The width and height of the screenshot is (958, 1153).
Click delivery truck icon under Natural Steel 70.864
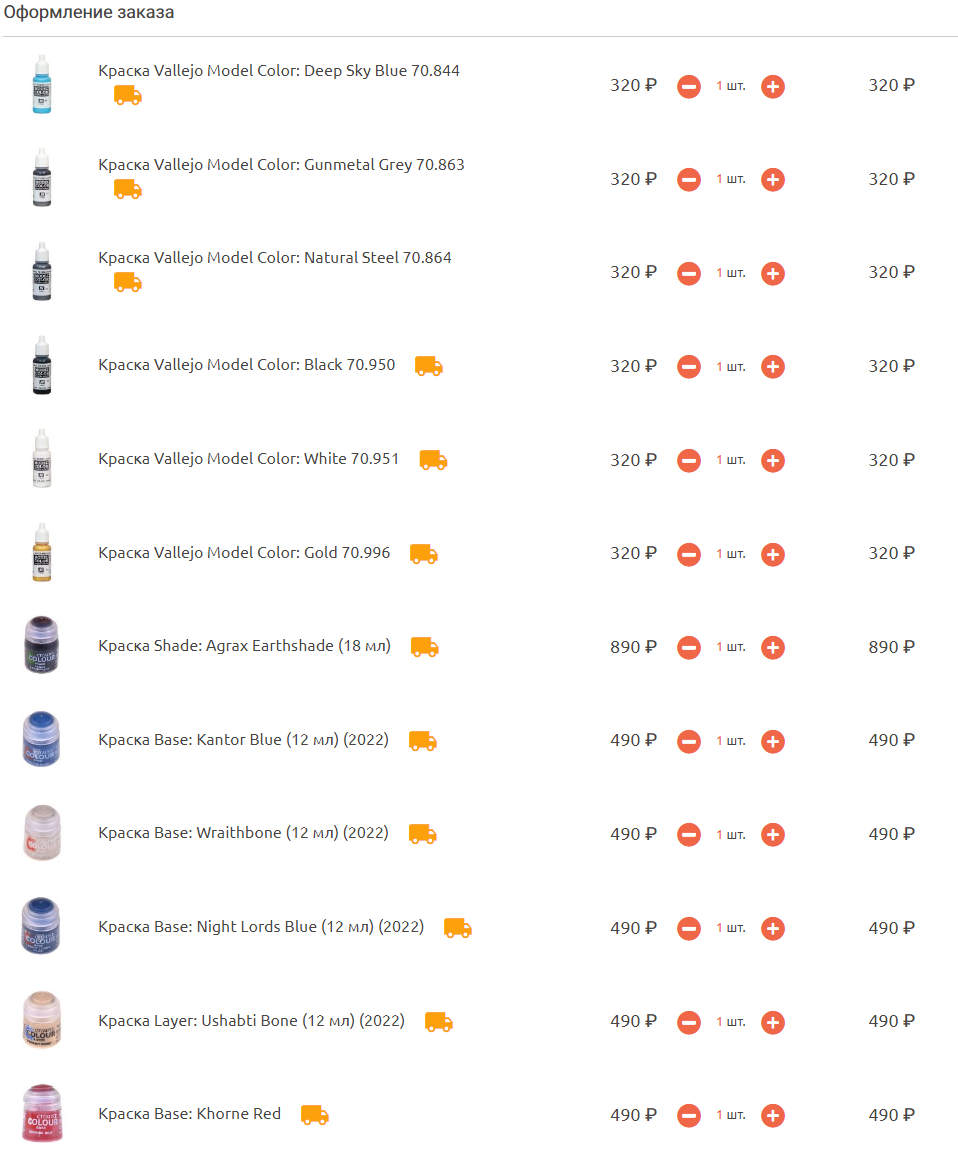[128, 282]
